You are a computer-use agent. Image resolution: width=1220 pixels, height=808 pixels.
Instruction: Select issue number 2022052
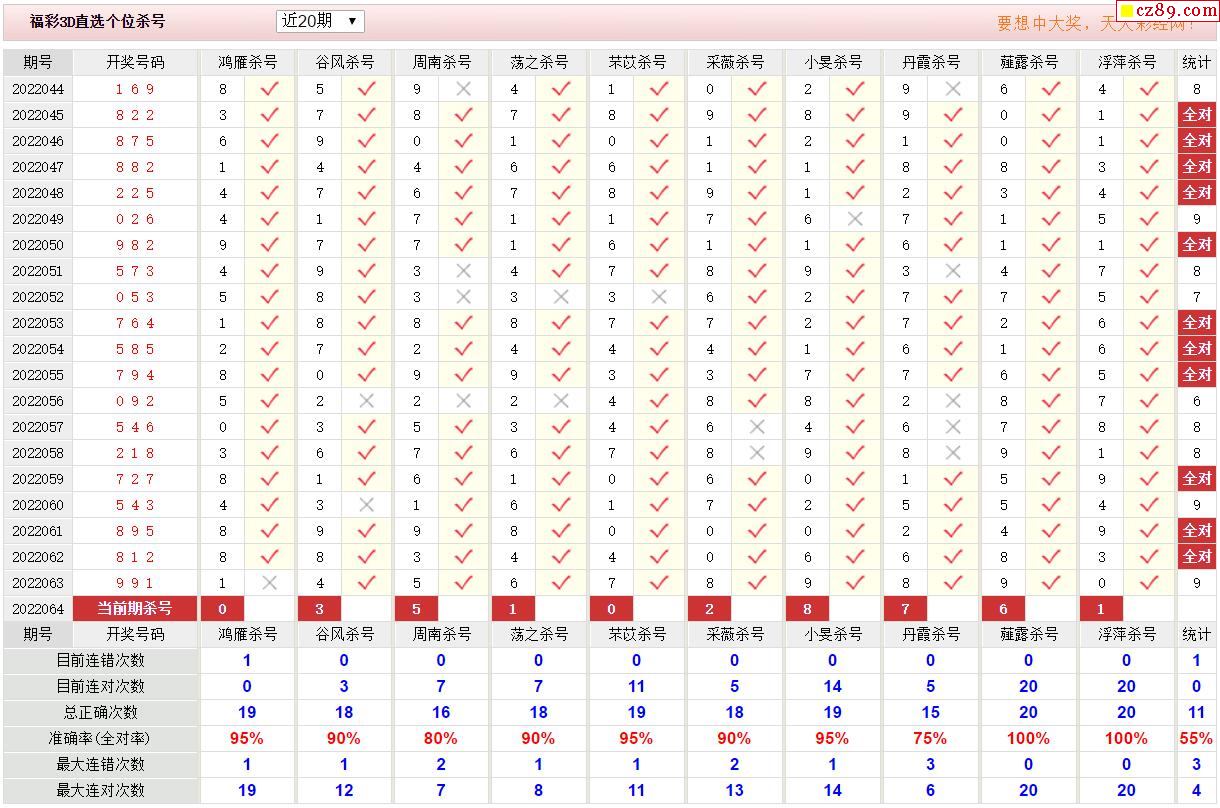[38, 297]
